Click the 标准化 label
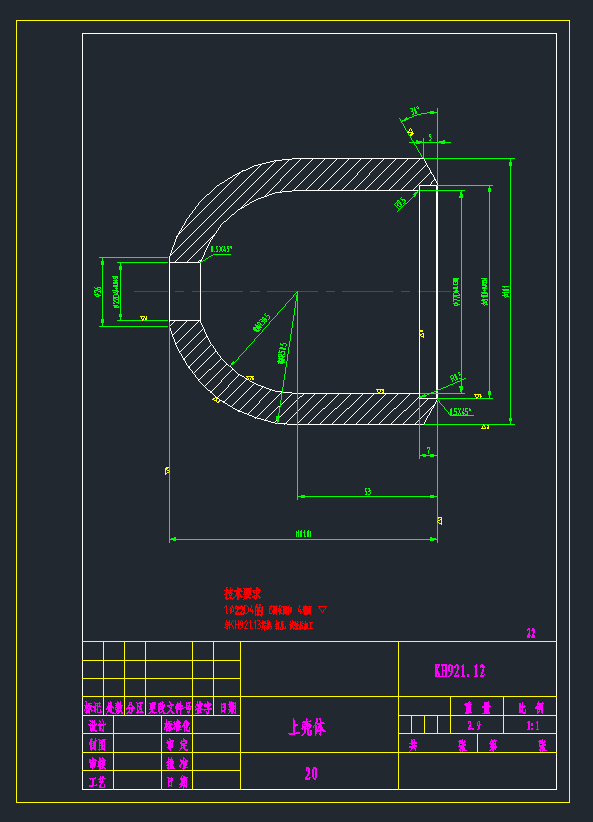The height and width of the screenshot is (822, 593). tap(177, 726)
